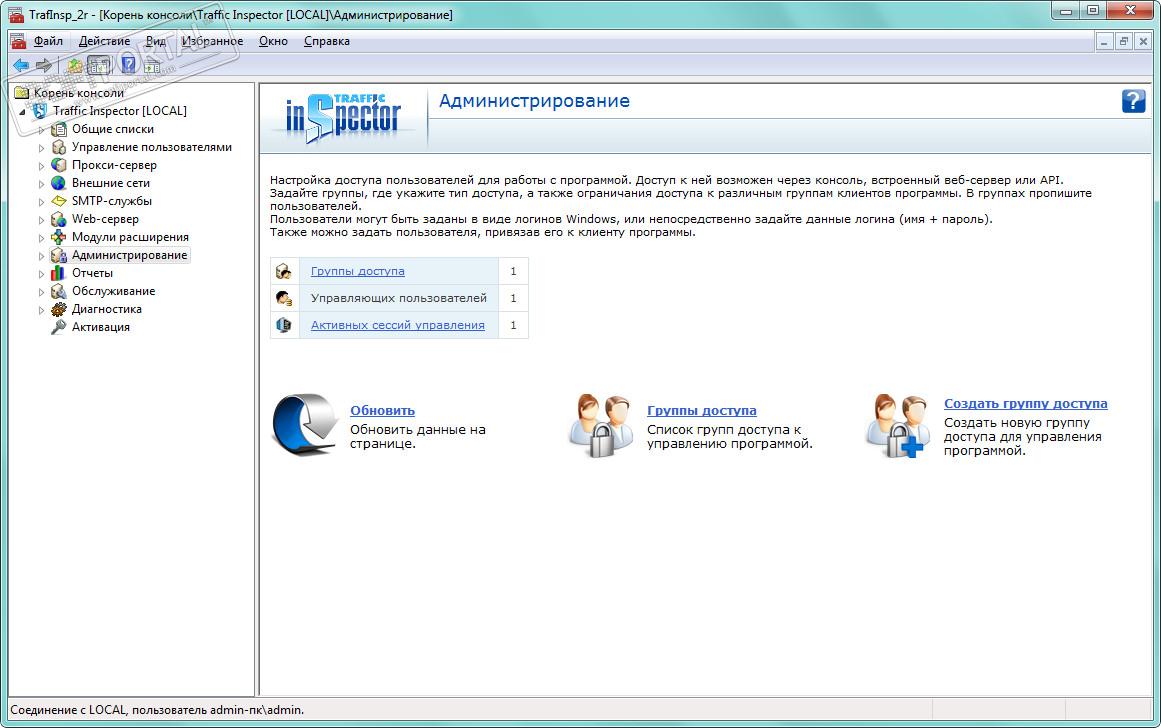
Task: Select the Внешние сети globe icon
Action: point(58,183)
